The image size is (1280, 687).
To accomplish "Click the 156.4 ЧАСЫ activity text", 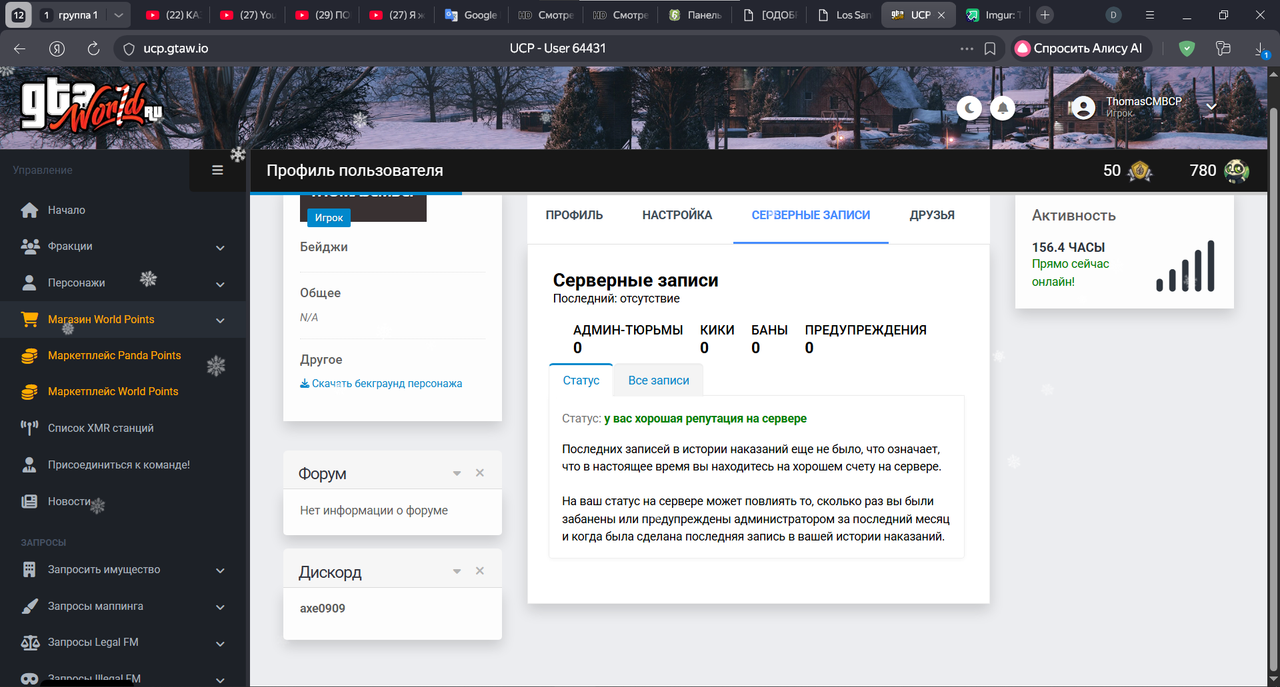I will point(1068,247).
